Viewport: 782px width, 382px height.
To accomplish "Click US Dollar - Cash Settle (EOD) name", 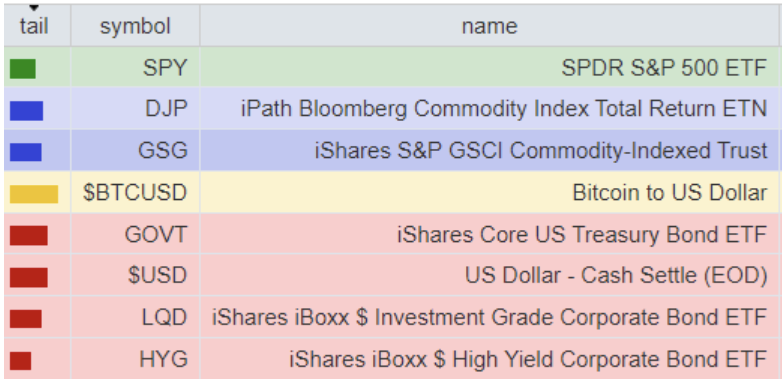I will (616, 276).
